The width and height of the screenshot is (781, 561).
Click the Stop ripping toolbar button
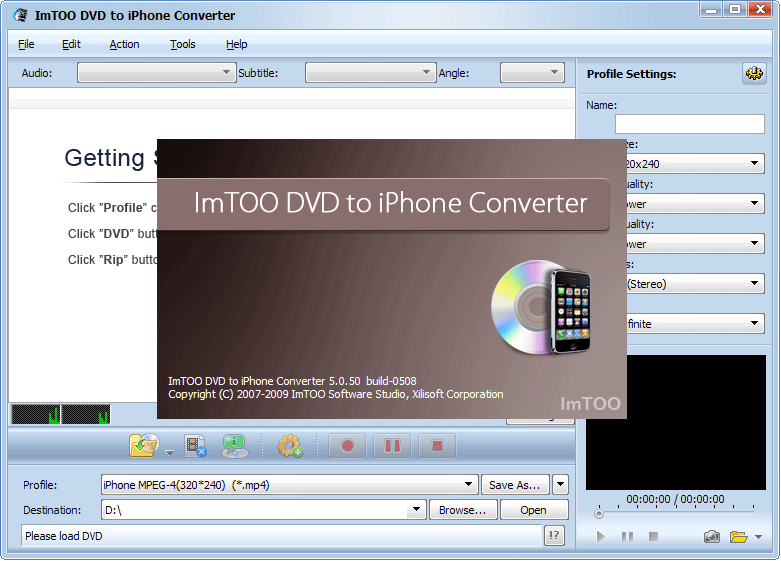click(437, 445)
